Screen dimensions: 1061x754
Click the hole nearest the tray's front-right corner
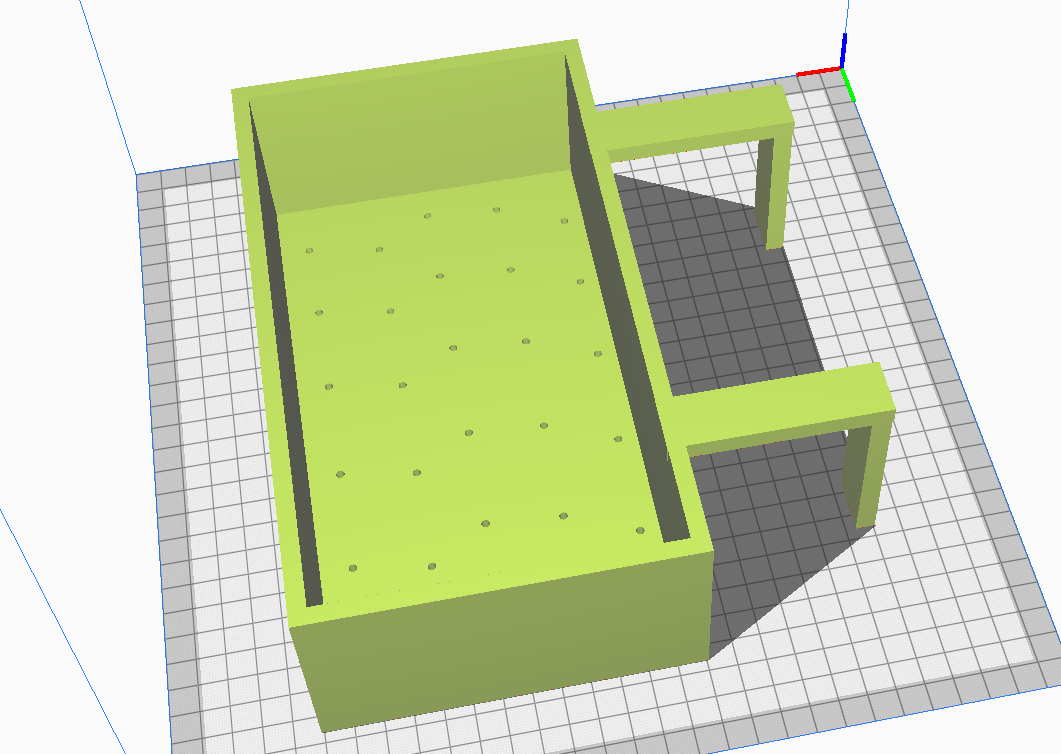pyautogui.click(x=640, y=530)
